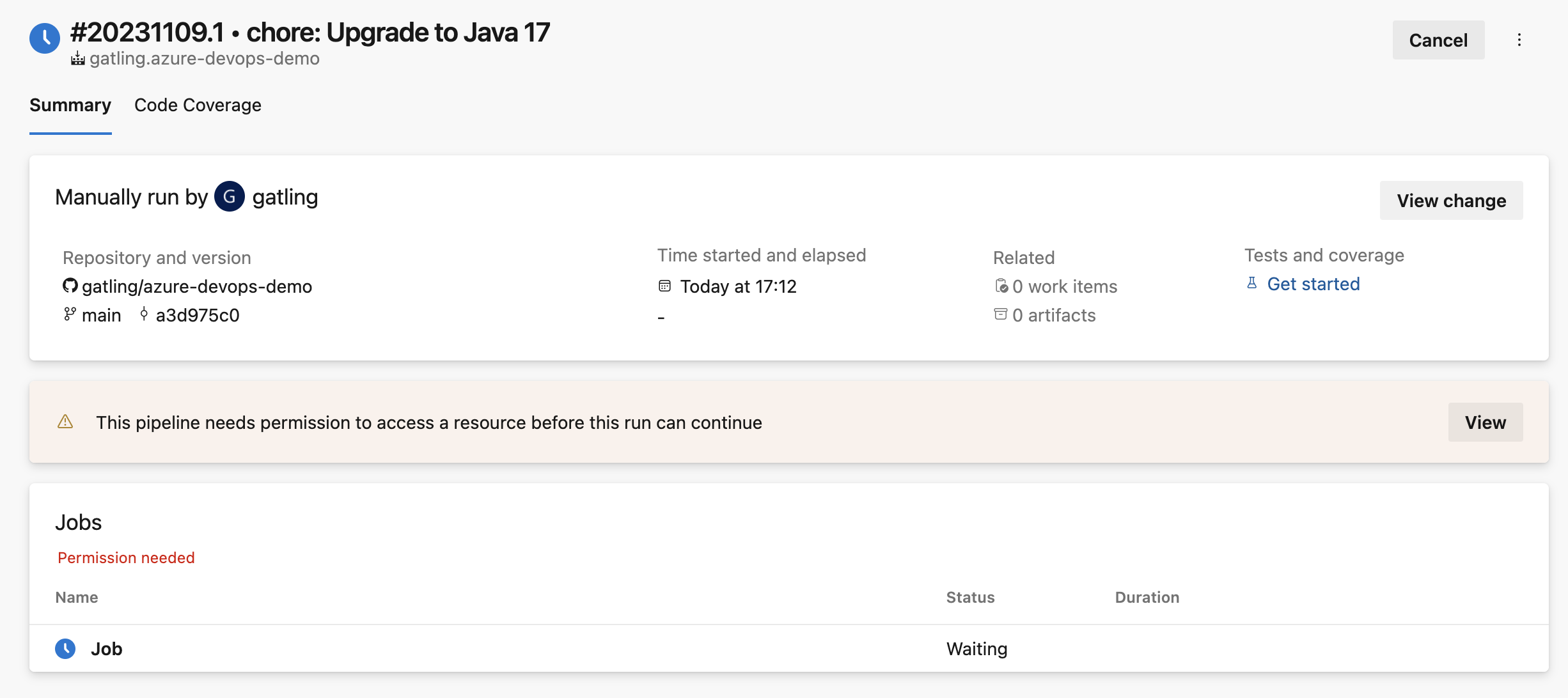The height and width of the screenshot is (698, 1568).
Task: Click the Permission needed label
Action: point(126,558)
